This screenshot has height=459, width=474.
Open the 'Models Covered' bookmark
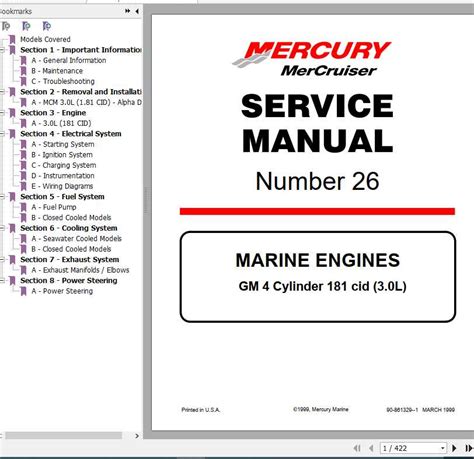[x=45, y=39]
